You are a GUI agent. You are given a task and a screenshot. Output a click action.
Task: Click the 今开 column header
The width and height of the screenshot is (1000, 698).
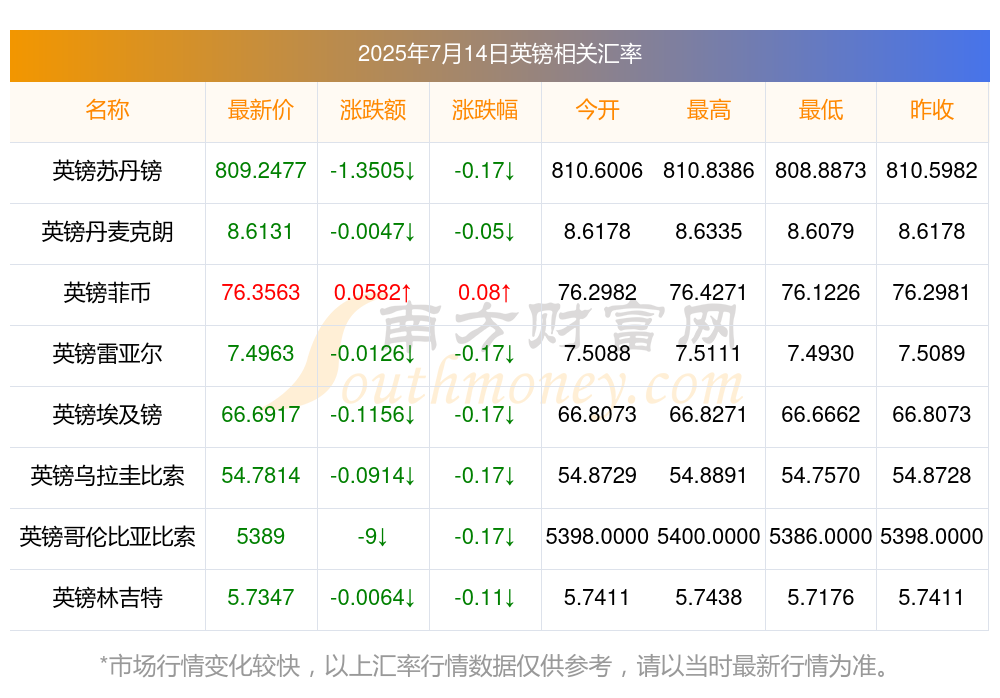[597, 110]
